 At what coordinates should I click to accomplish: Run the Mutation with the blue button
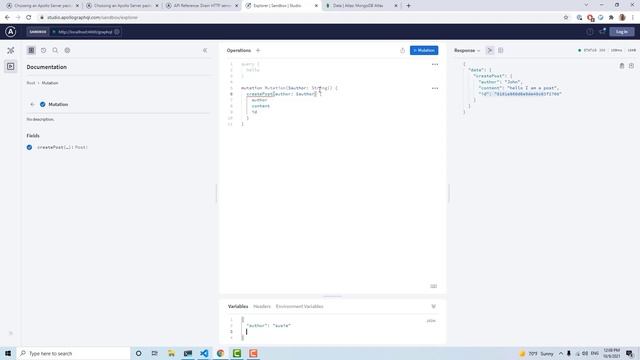[x=424, y=50]
